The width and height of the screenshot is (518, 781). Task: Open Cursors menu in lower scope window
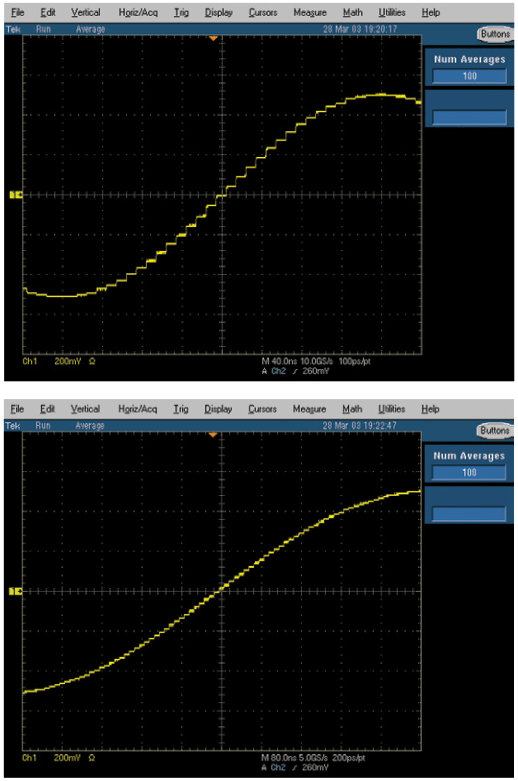pos(262,409)
